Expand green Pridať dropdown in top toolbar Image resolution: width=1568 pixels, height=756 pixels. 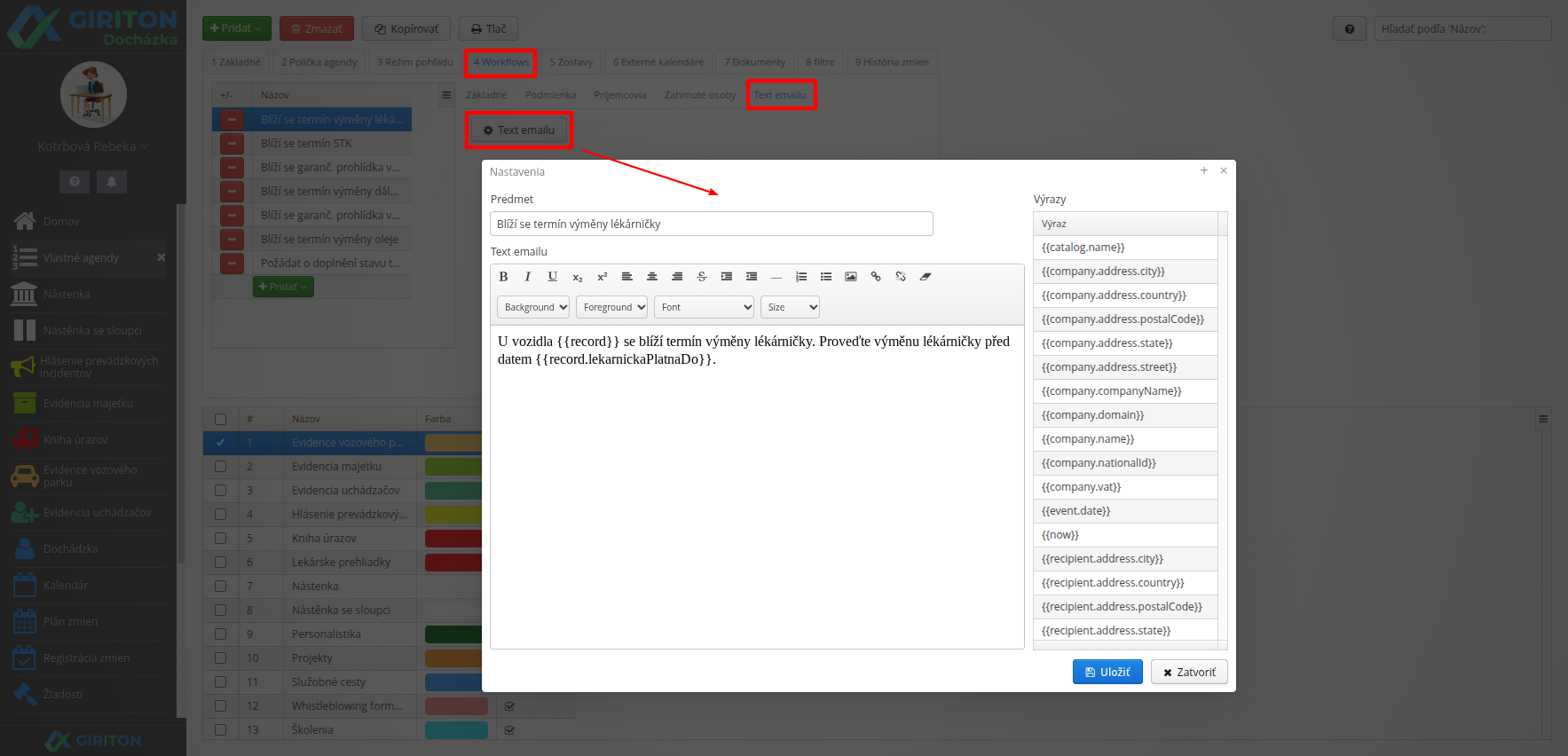tap(236, 28)
